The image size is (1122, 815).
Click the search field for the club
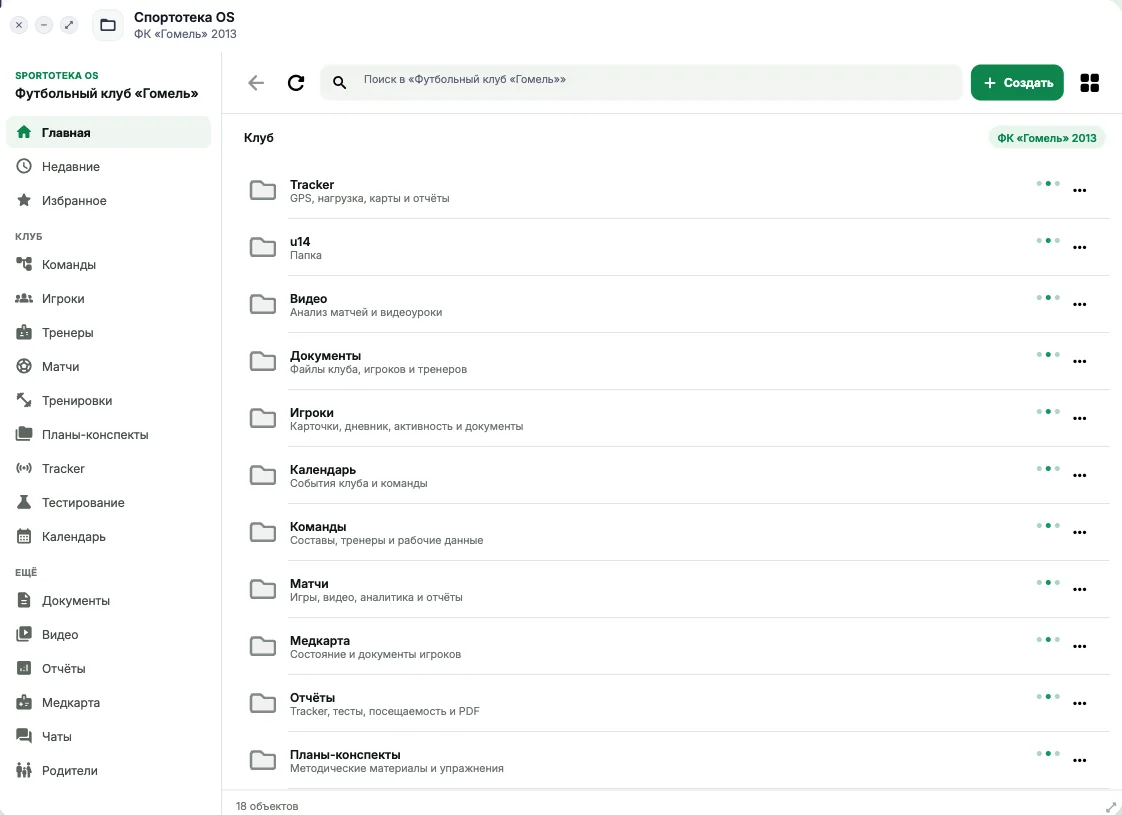641,83
